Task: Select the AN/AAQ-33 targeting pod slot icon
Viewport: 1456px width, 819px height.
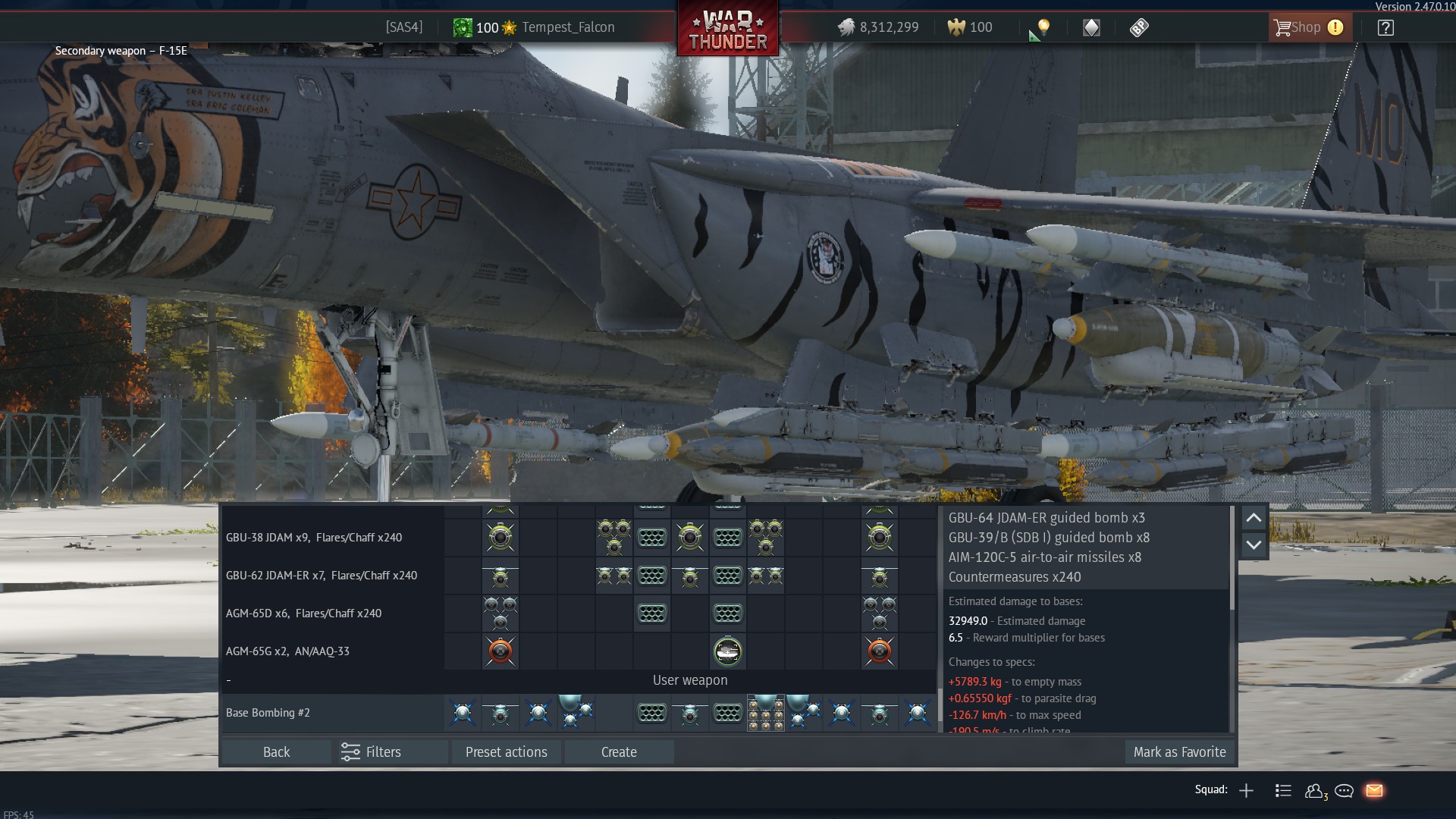Action: tap(727, 651)
